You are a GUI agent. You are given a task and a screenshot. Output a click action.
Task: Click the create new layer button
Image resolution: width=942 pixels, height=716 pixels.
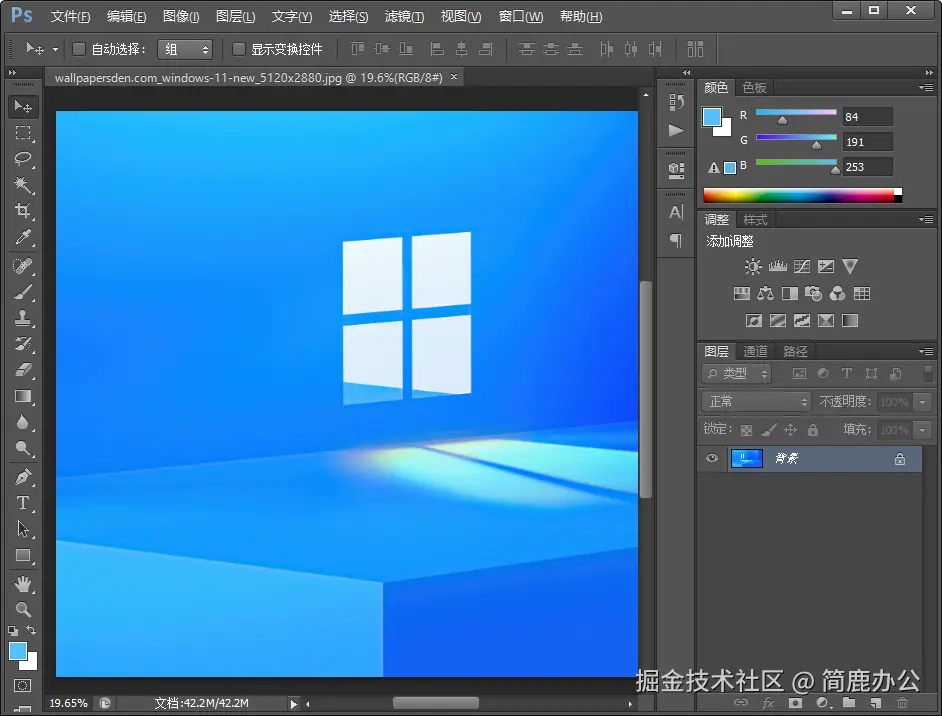tap(876, 703)
